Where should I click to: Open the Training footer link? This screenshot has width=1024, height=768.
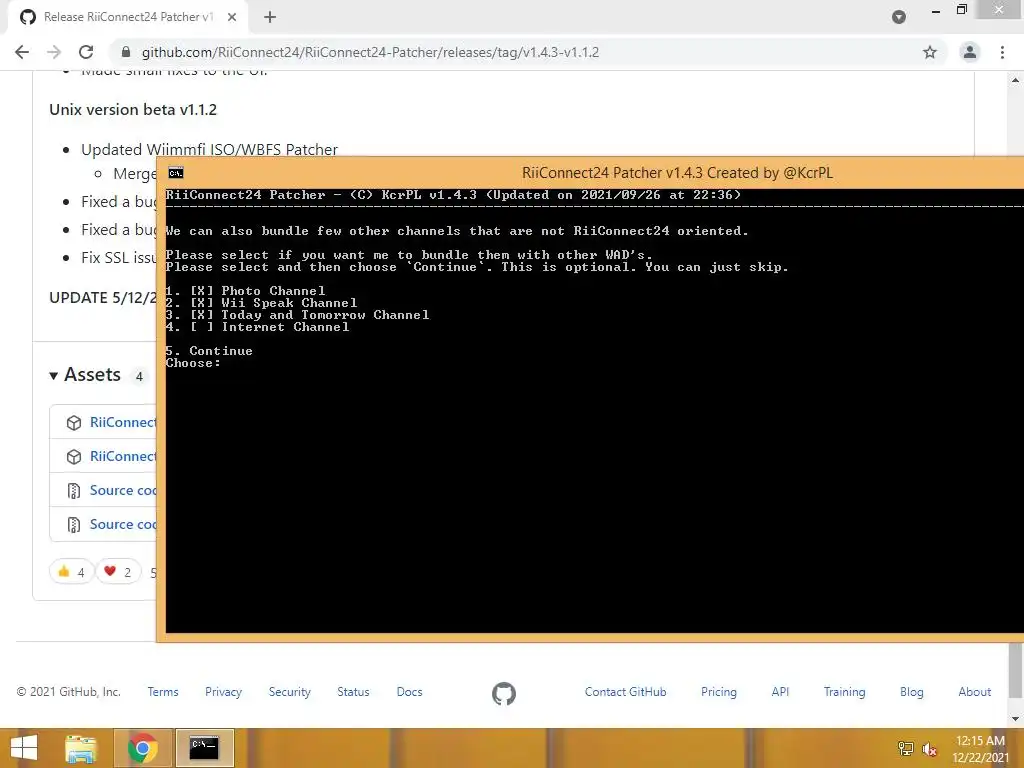tap(844, 692)
